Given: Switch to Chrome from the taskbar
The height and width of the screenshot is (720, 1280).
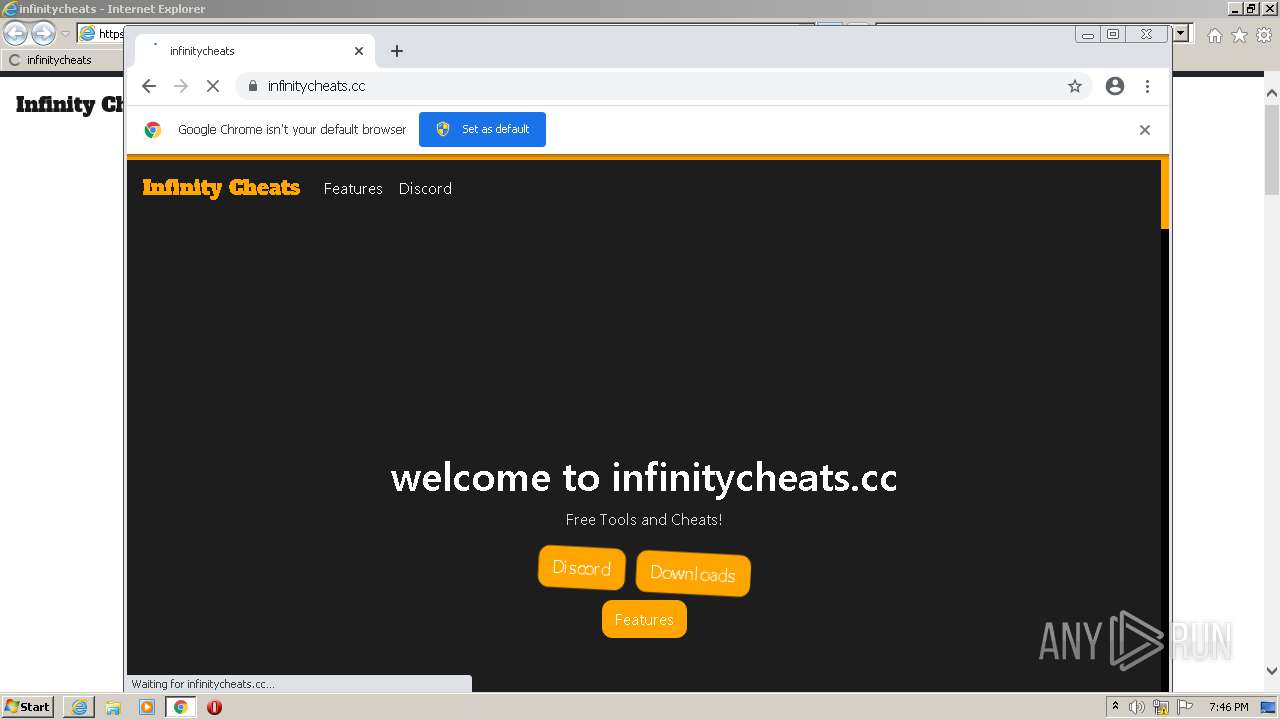Looking at the screenshot, I should [180, 707].
